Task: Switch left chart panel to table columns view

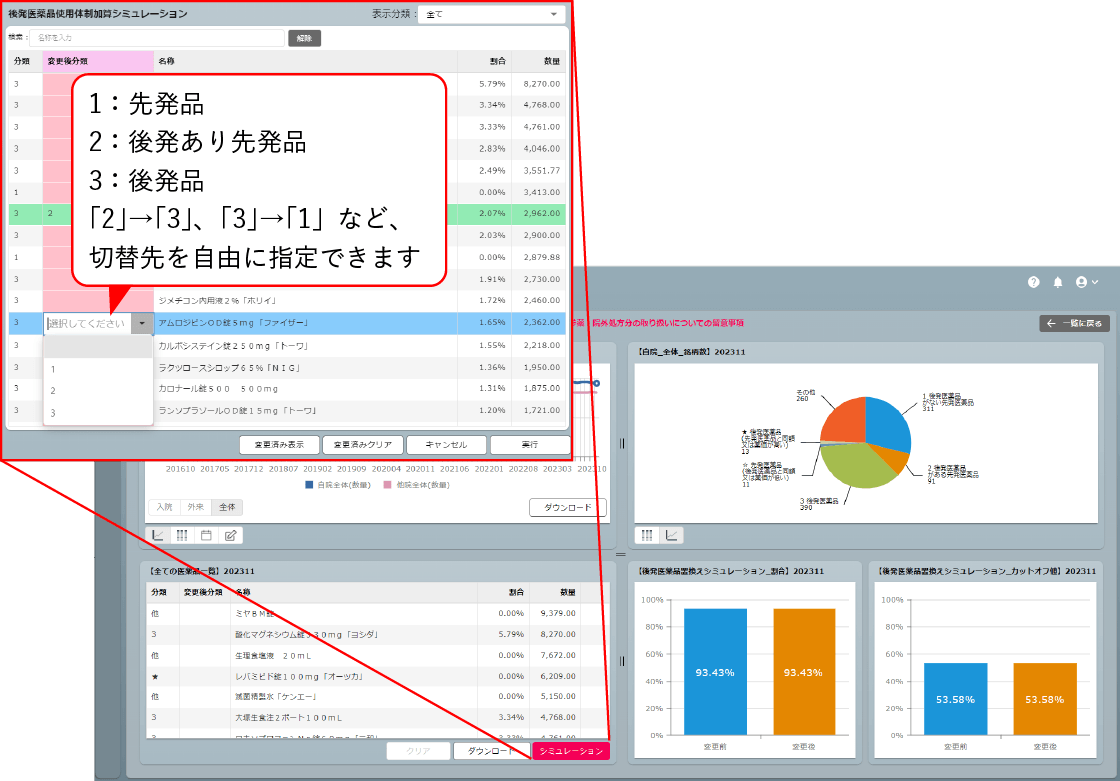Action: 182,535
